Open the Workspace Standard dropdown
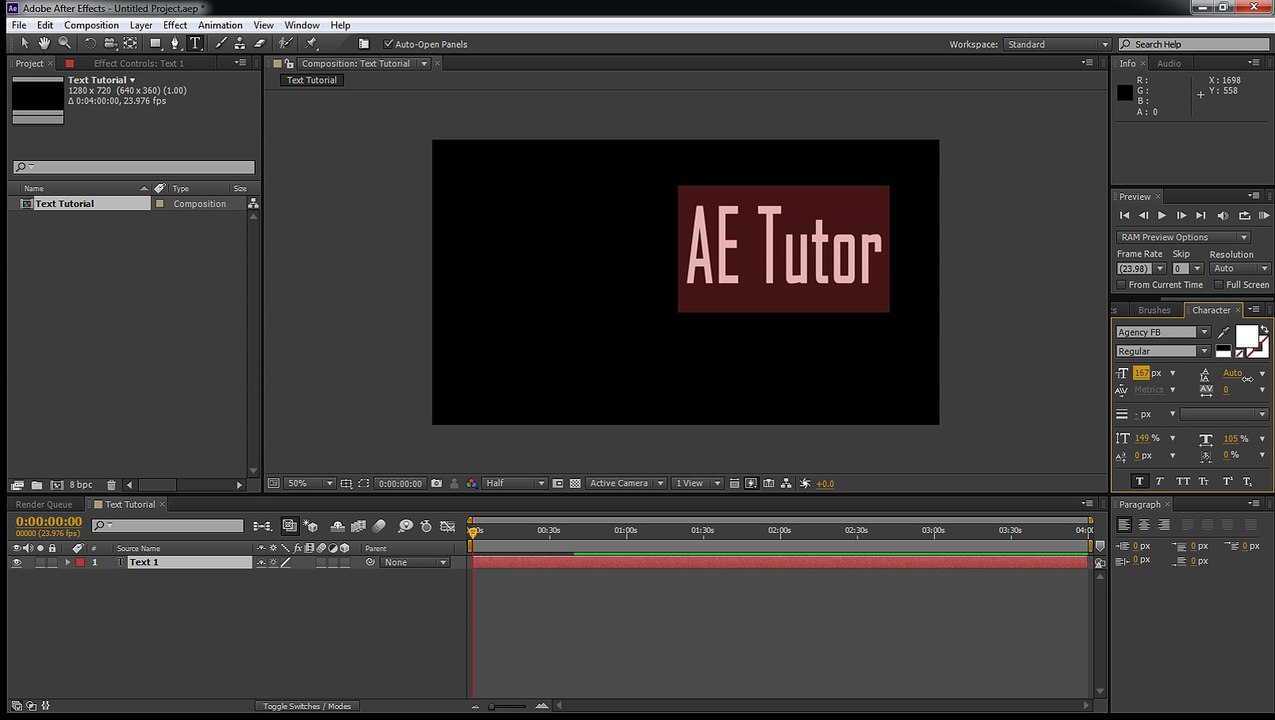Image resolution: width=1275 pixels, height=720 pixels. click(1058, 44)
